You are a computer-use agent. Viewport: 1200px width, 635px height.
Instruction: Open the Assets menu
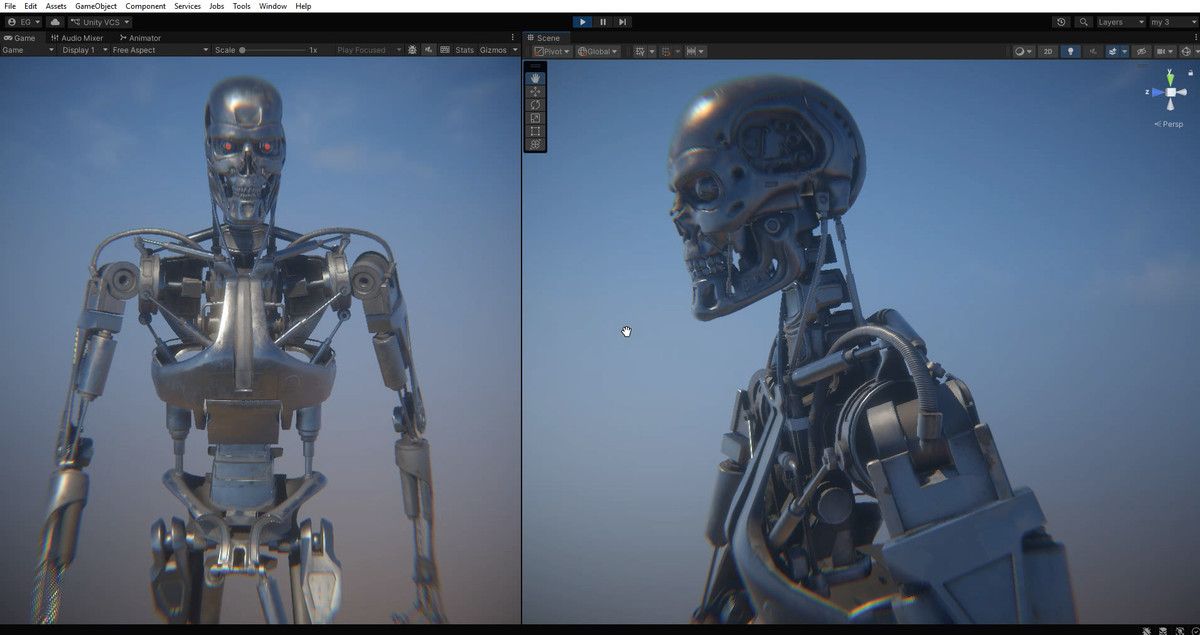(56, 6)
